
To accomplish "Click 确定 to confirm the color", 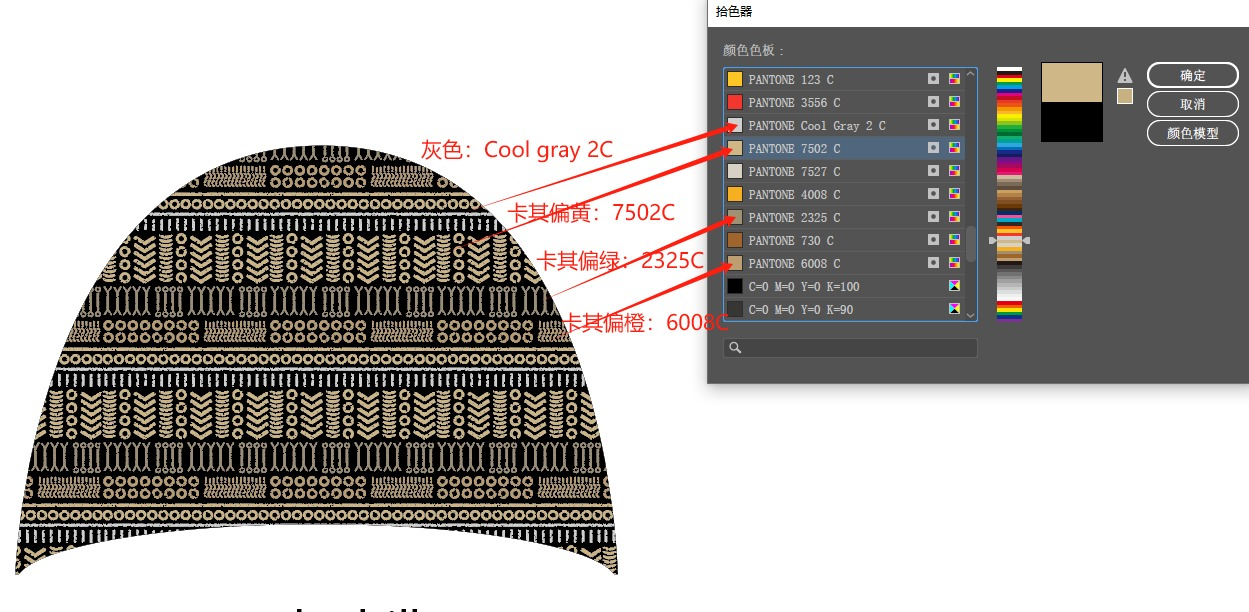I will tap(1193, 75).
